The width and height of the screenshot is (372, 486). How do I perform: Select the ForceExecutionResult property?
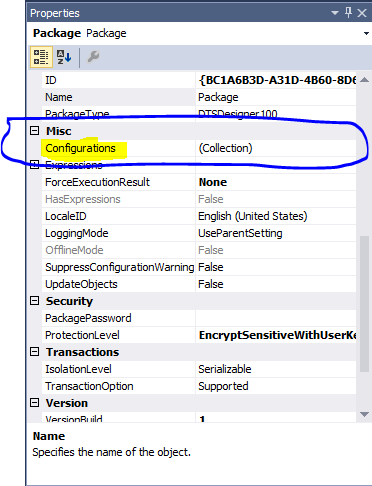tap(97, 182)
